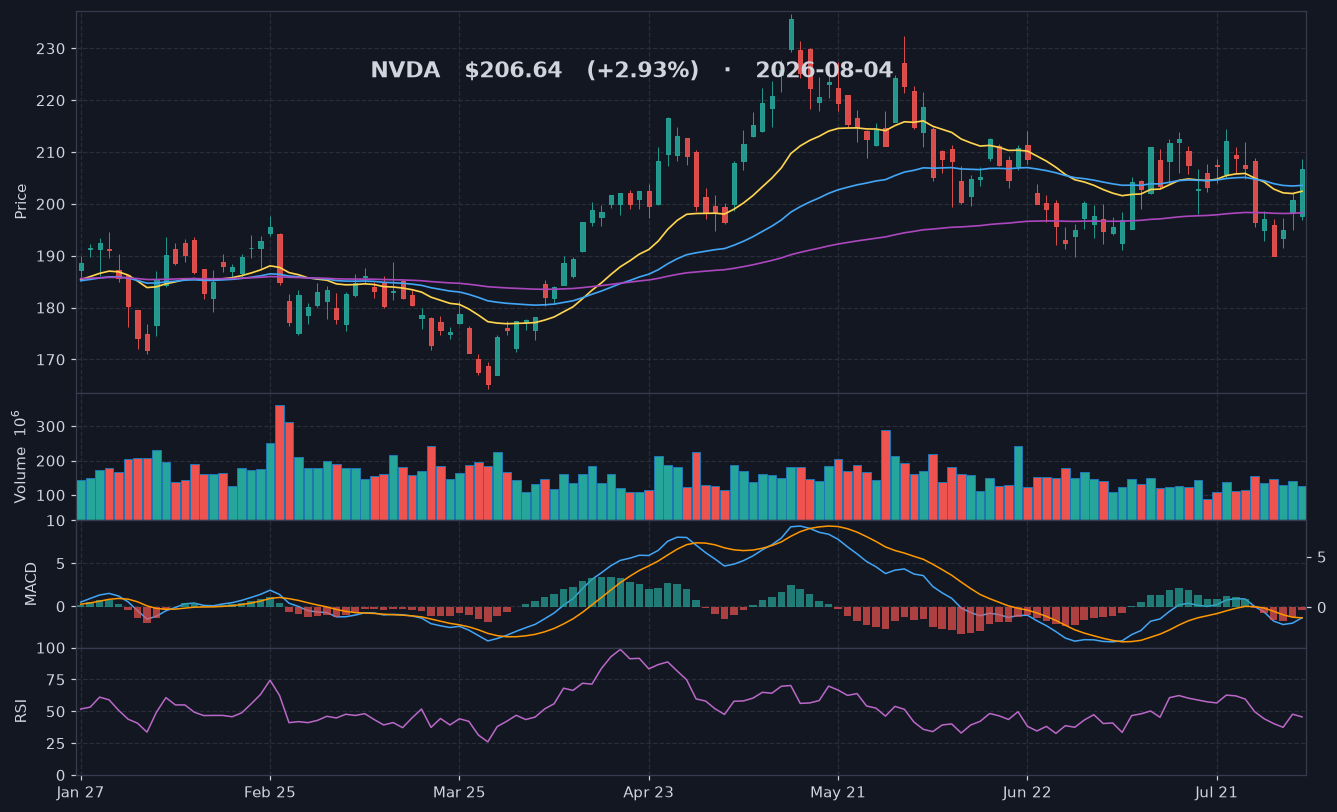Click the 300 tick on Volume axis
This screenshot has width=1337, height=812.
point(52,427)
